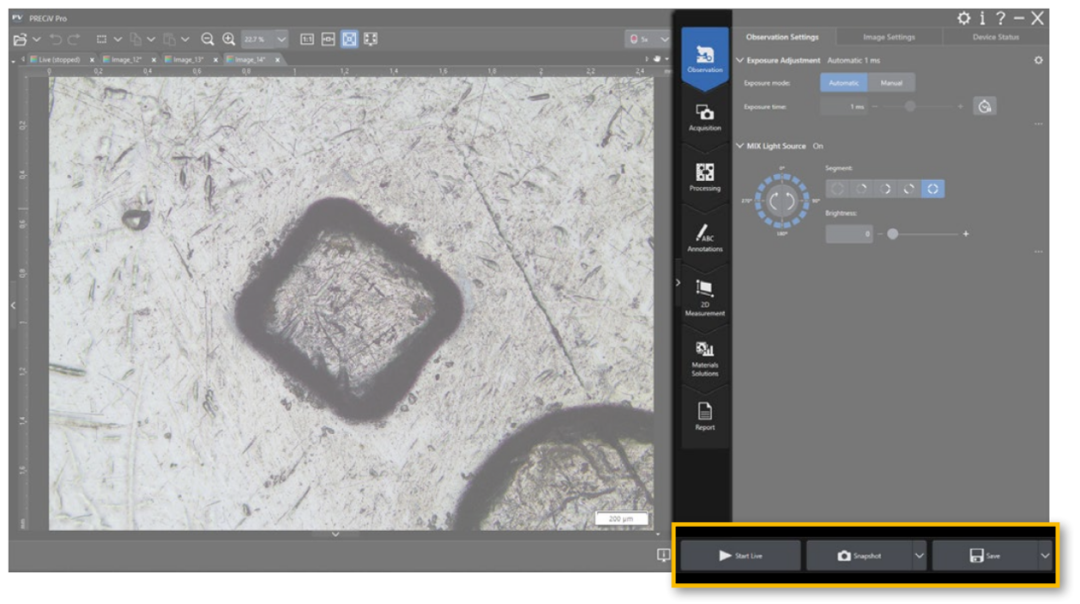Screen dimensions: 1080x604
Task: Click the zoom in magnifier
Action: 229,39
